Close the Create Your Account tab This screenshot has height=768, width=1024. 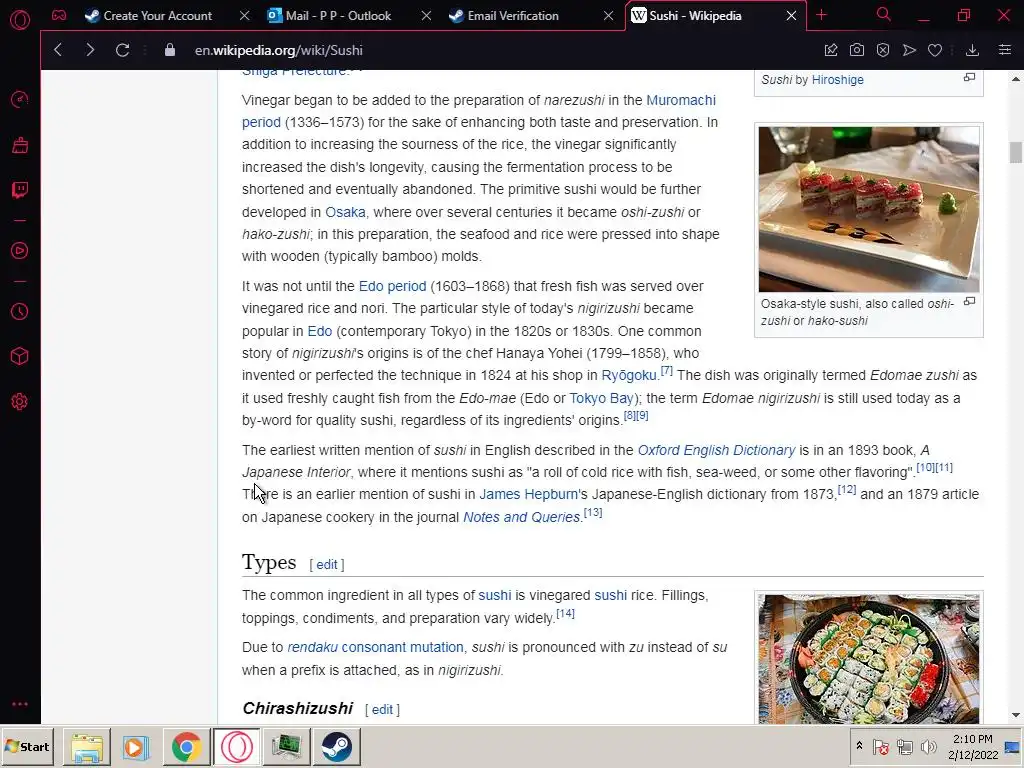tap(244, 16)
